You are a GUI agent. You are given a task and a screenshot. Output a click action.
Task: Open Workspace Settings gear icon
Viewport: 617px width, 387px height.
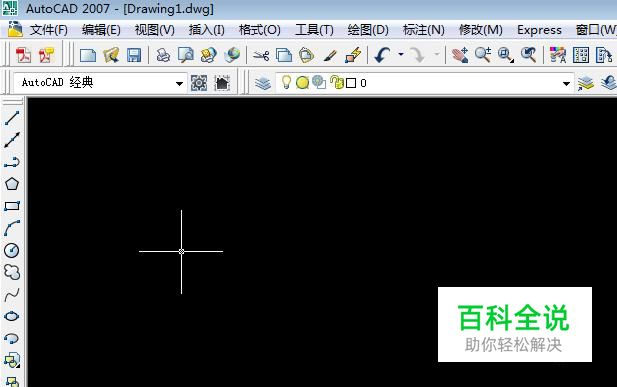(199, 83)
